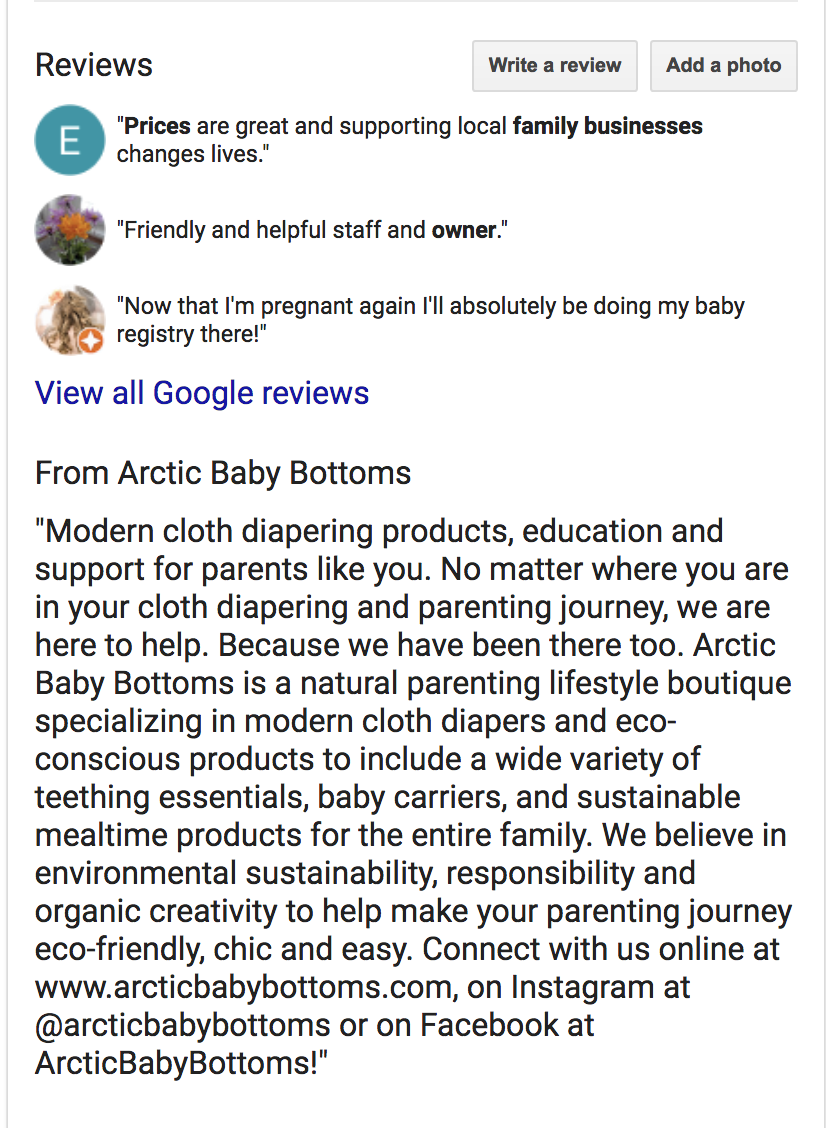Open the blonde hair reviewer avatar
Viewport: 826px width, 1128px height.
(x=70, y=319)
